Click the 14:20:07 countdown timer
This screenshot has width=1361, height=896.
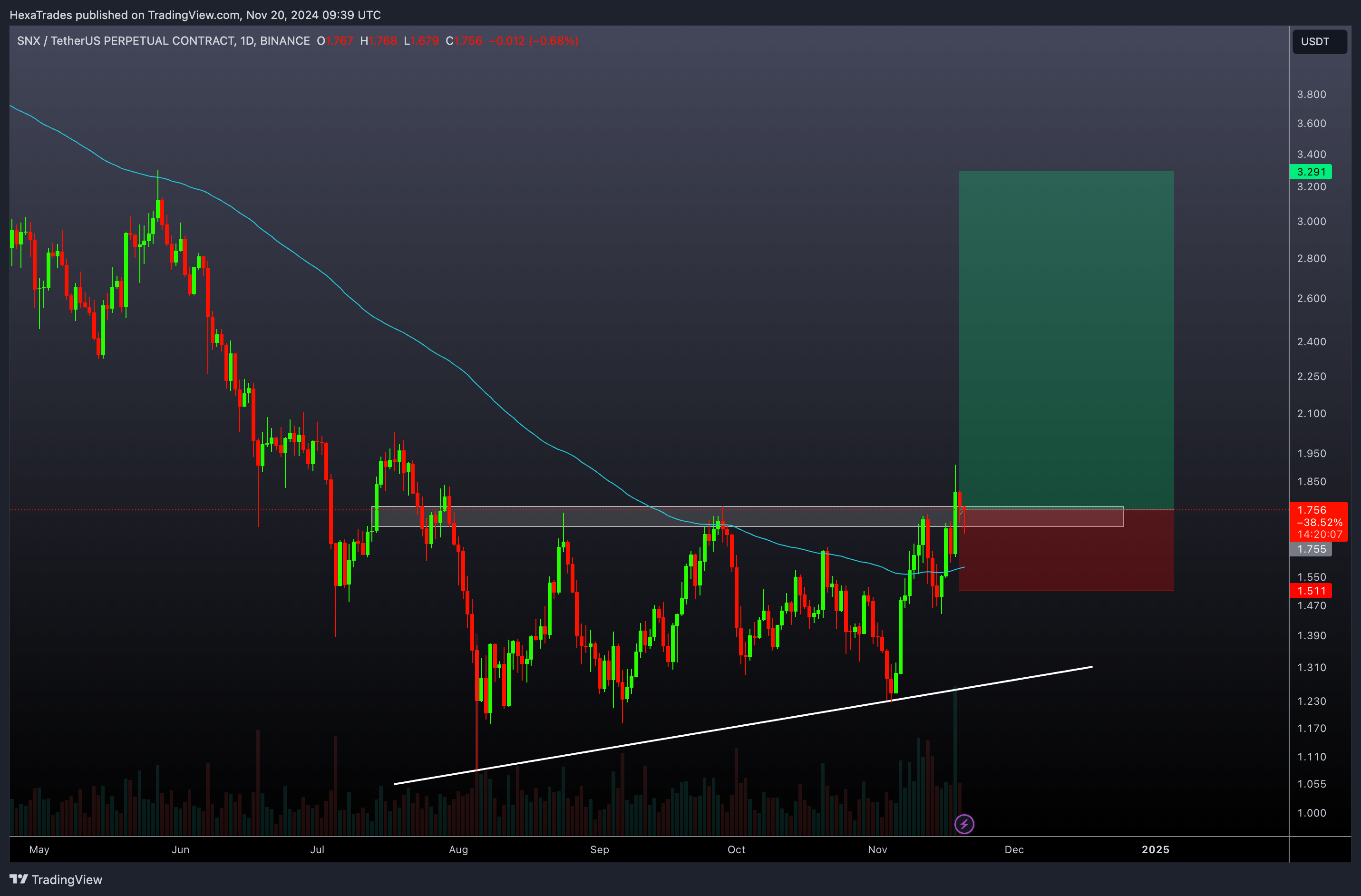[1319, 534]
